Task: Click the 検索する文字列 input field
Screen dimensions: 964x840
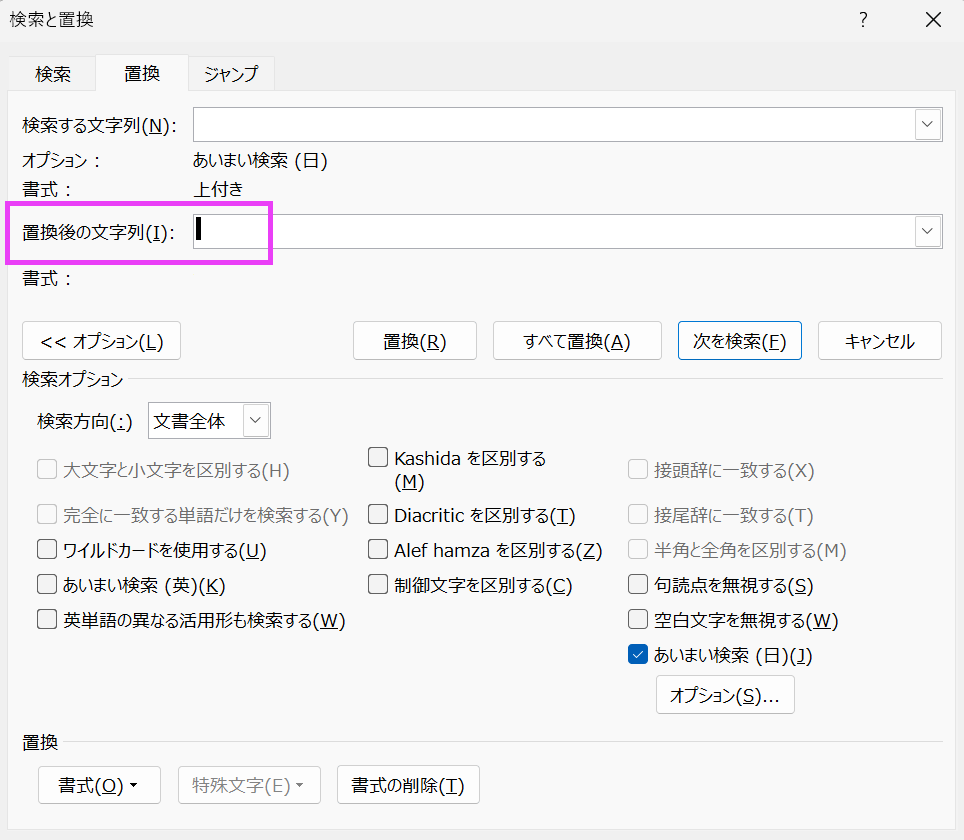Action: (x=554, y=125)
